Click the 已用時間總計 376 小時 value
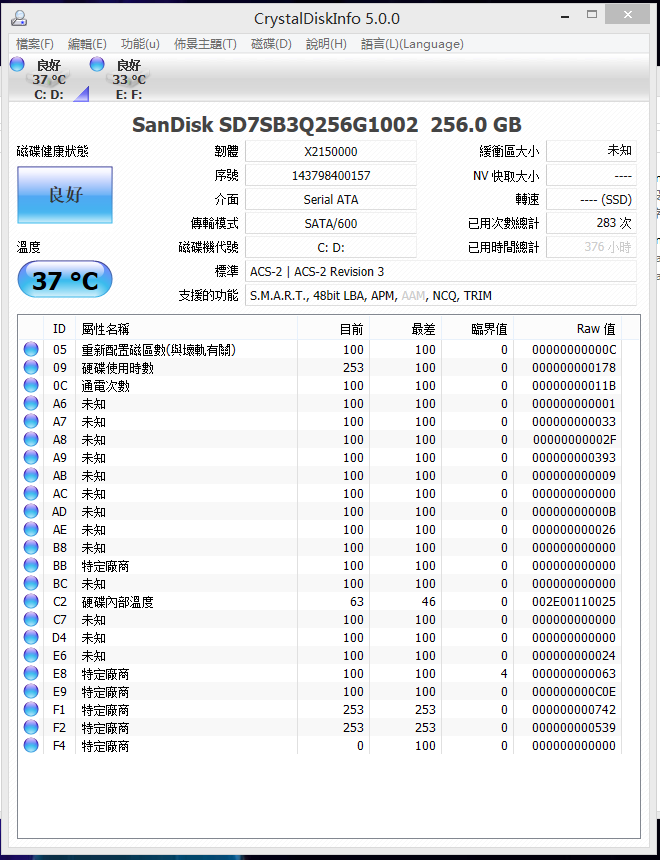 [591, 247]
